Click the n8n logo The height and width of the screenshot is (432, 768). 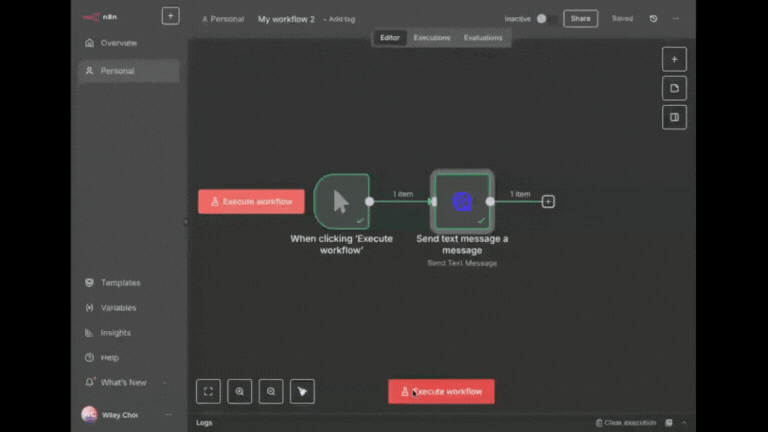(99, 17)
